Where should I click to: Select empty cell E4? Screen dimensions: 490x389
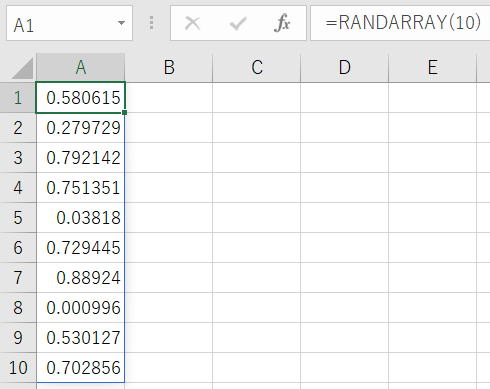tap(433, 188)
